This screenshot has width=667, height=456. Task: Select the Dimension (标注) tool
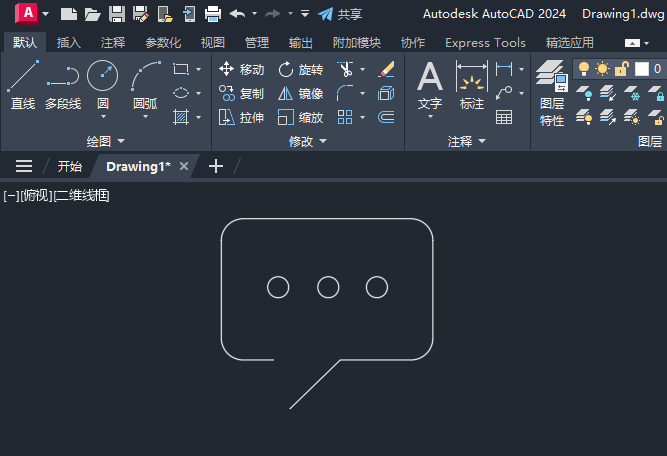tap(472, 85)
